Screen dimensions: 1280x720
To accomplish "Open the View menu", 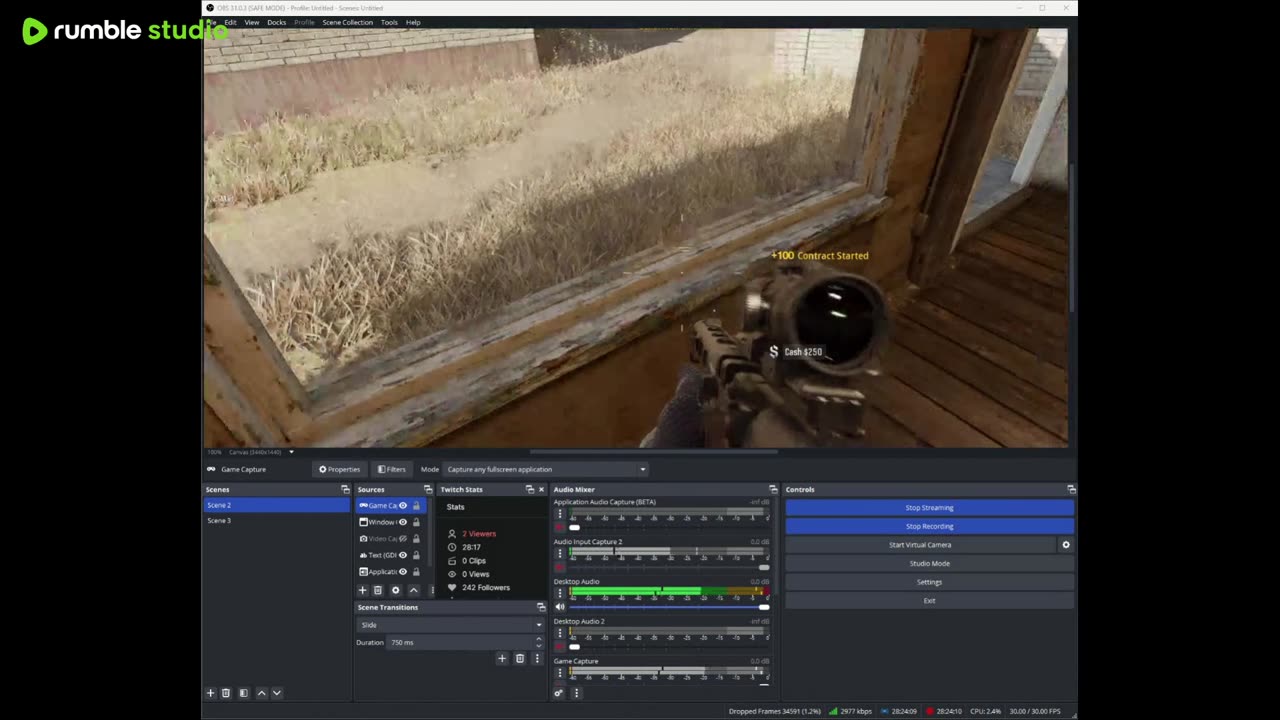I will coord(252,22).
